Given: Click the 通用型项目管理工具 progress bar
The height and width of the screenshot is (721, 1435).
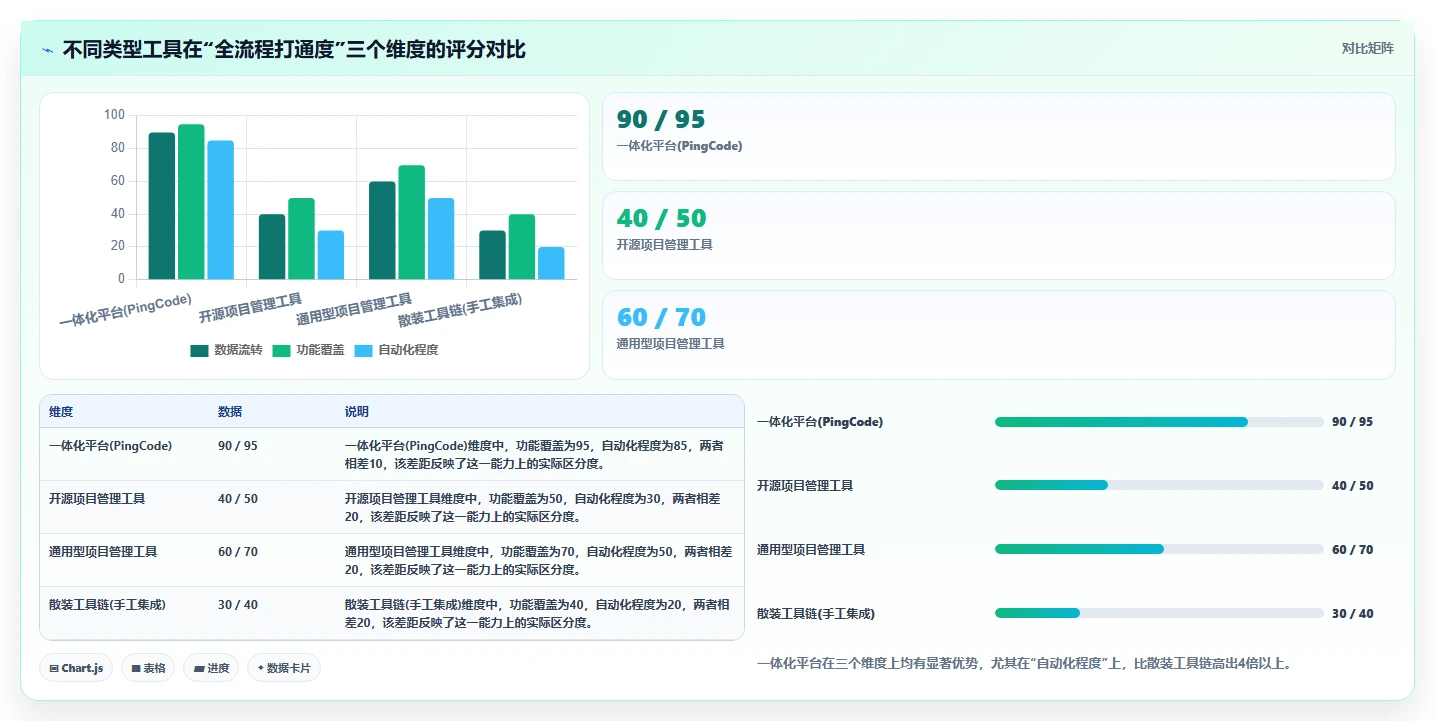Looking at the screenshot, I should tap(1159, 549).
